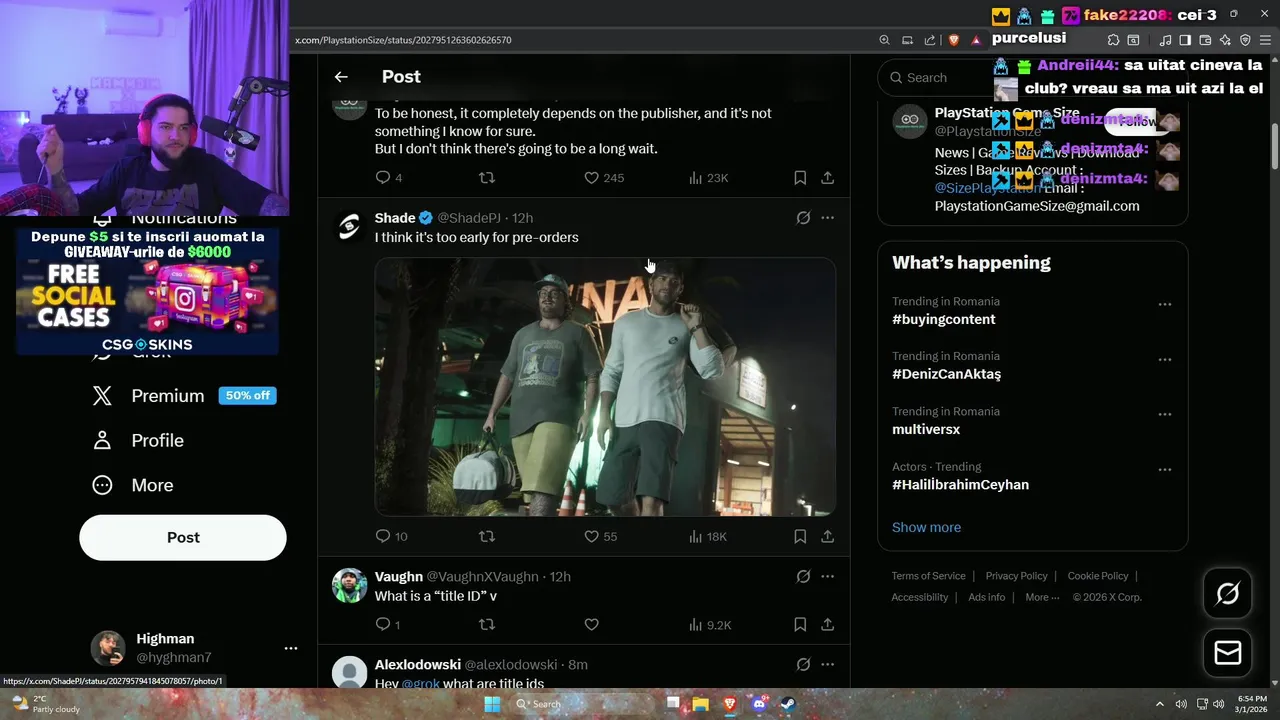Open the Profile menu item
The height and width of the screenshot is (720, 1280).
click(x=138, y=441)
